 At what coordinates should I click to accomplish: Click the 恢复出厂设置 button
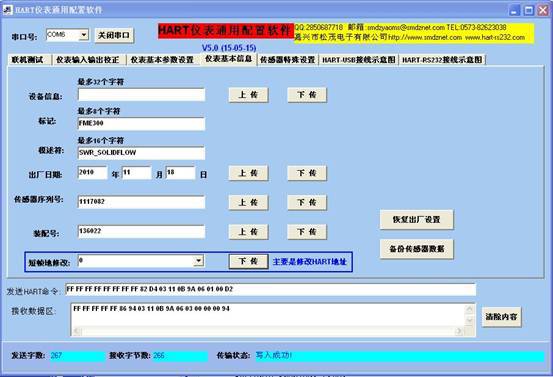[x=417, y=220]
